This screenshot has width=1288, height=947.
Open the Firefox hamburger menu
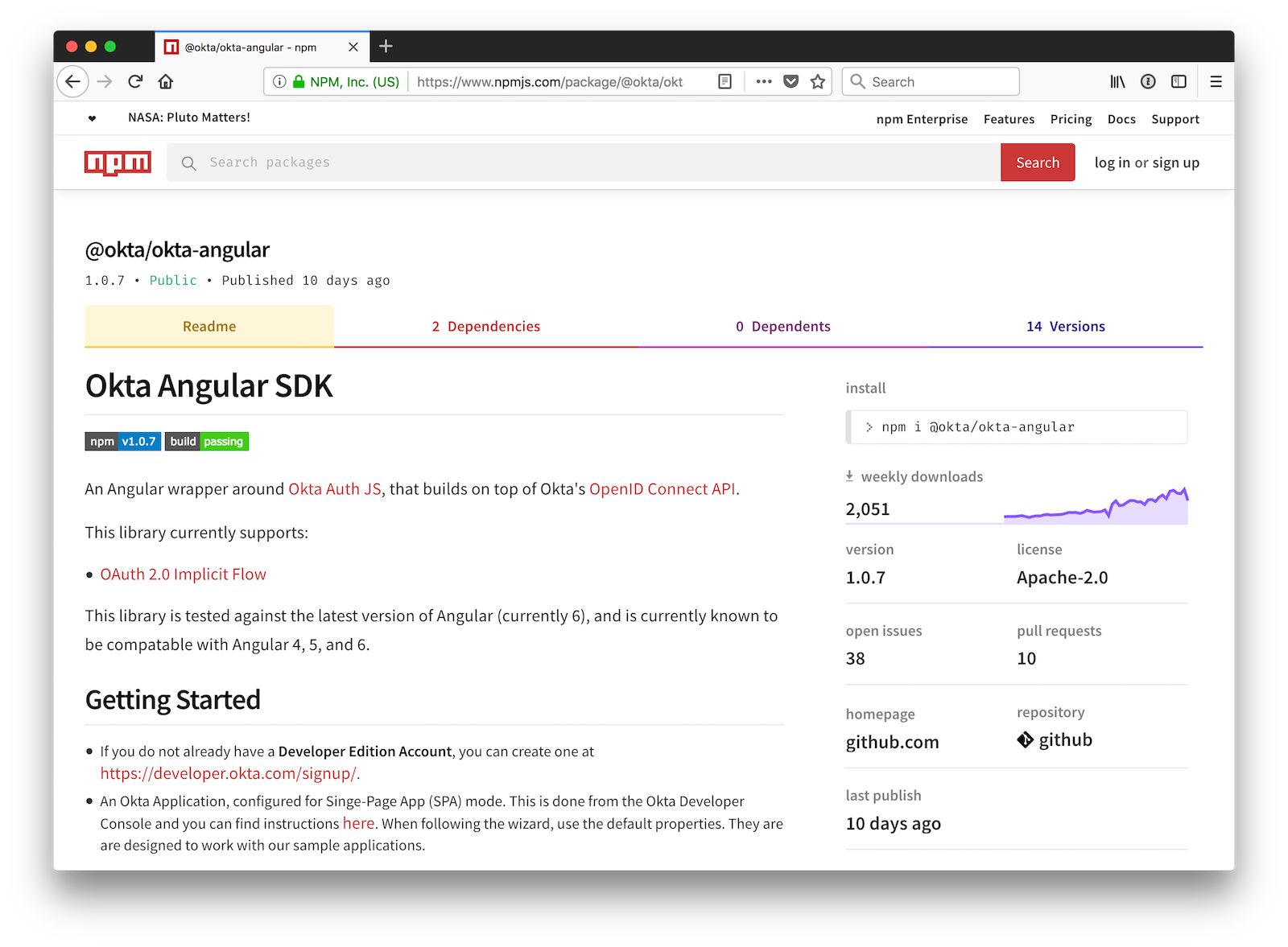(1216, 81)
